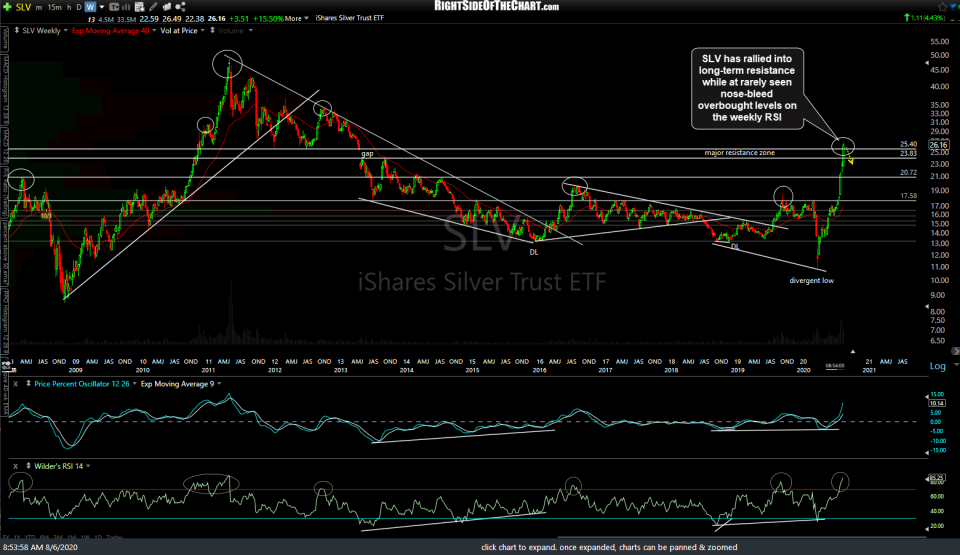Viewport: 960px width, 555px height.
Task: Open the data sheet icon in toolbar
Action: click(140, 7)
